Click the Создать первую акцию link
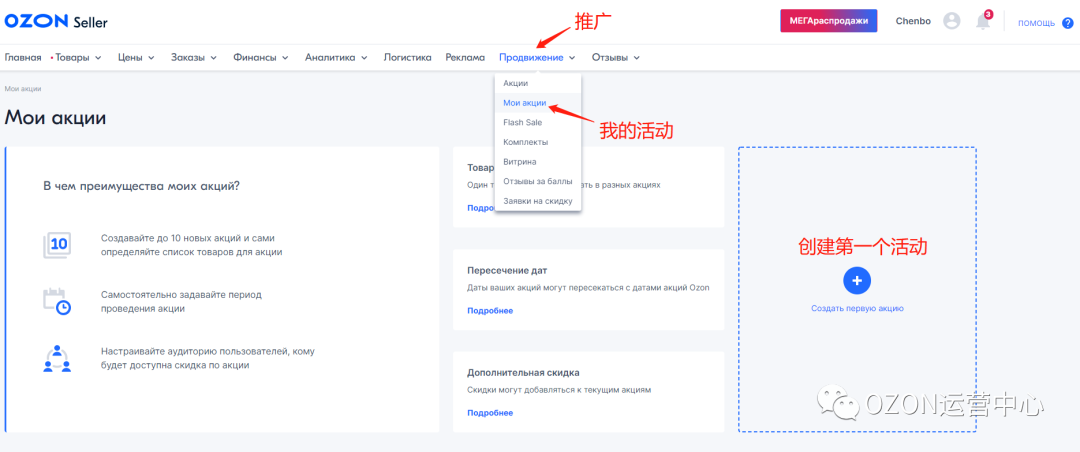 pos(857,309)
